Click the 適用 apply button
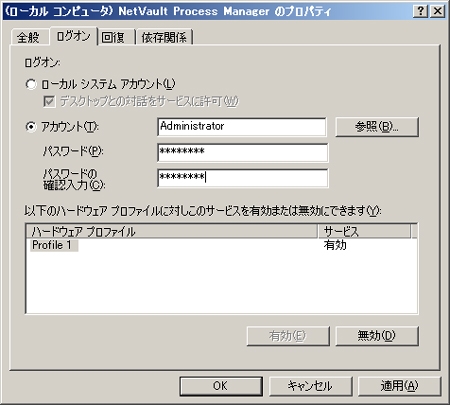This screenshot has height=405, width=450. pos(399,386)
